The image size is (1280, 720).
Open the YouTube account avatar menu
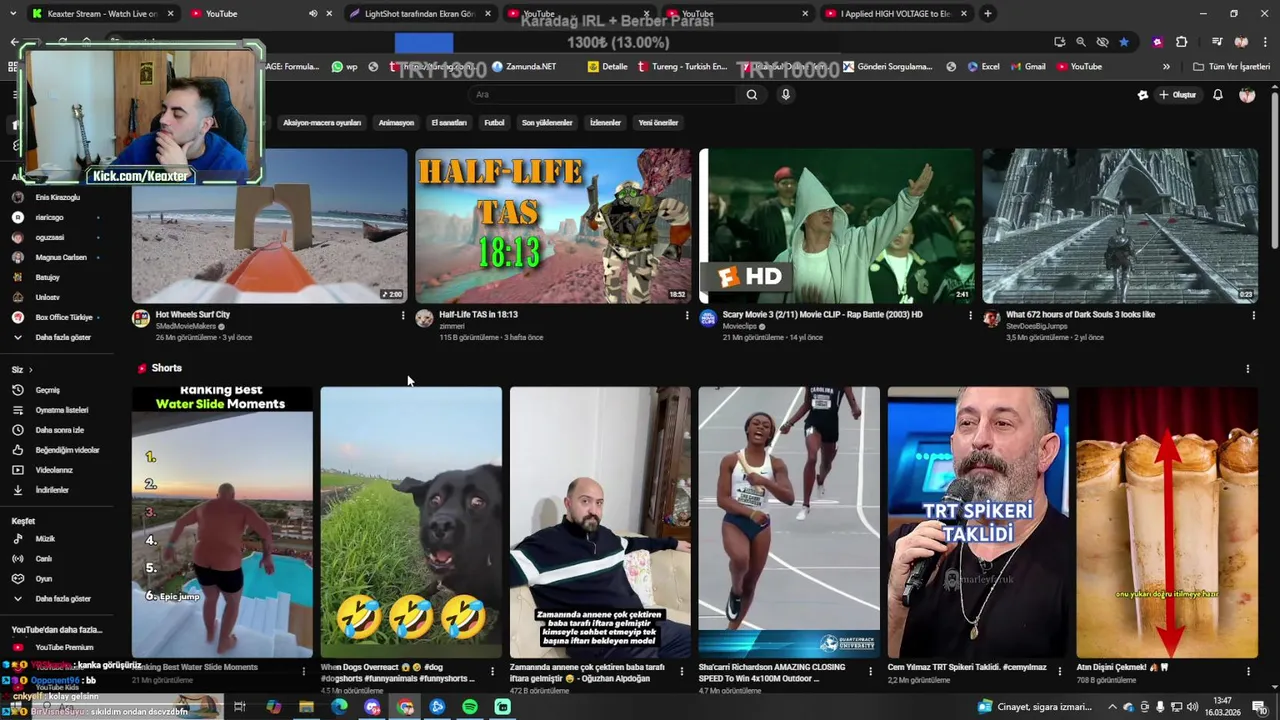click(1247, 95)
